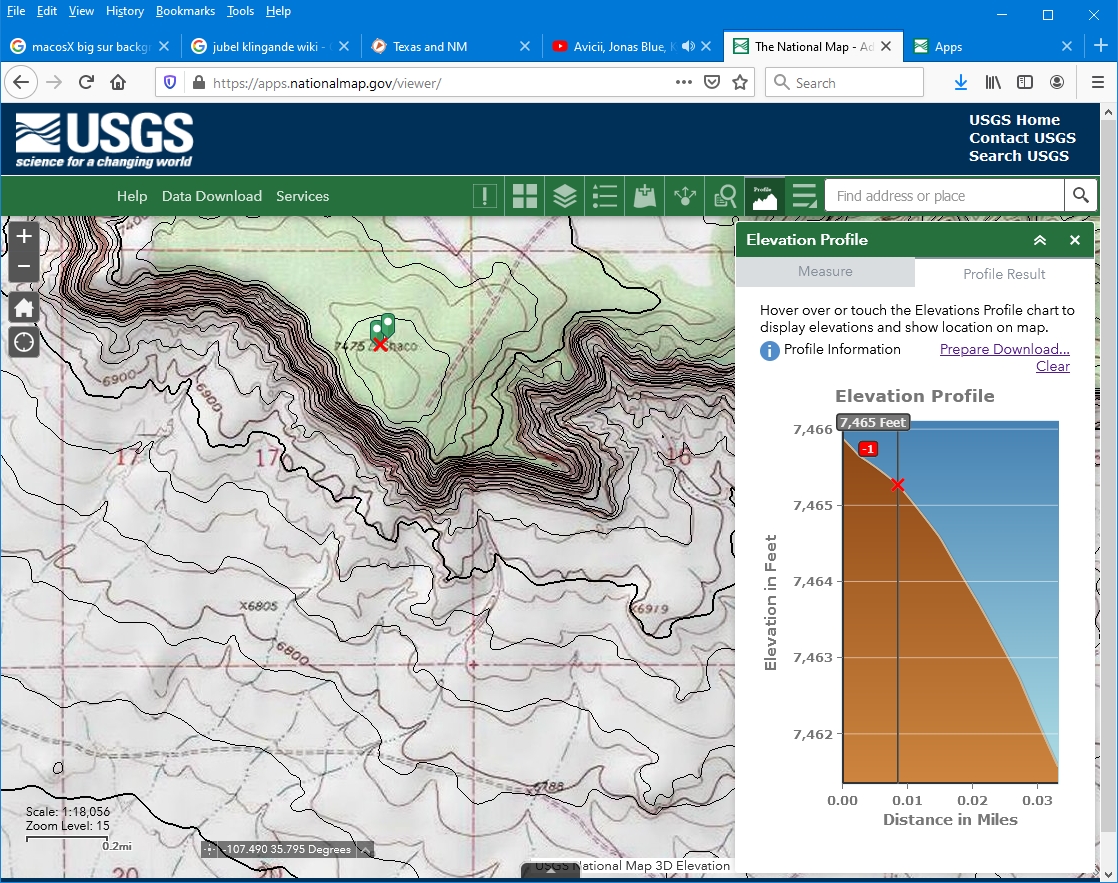Click the Prepare Download link
This screenshot has width=1118, height=883.
(1004, 349)
